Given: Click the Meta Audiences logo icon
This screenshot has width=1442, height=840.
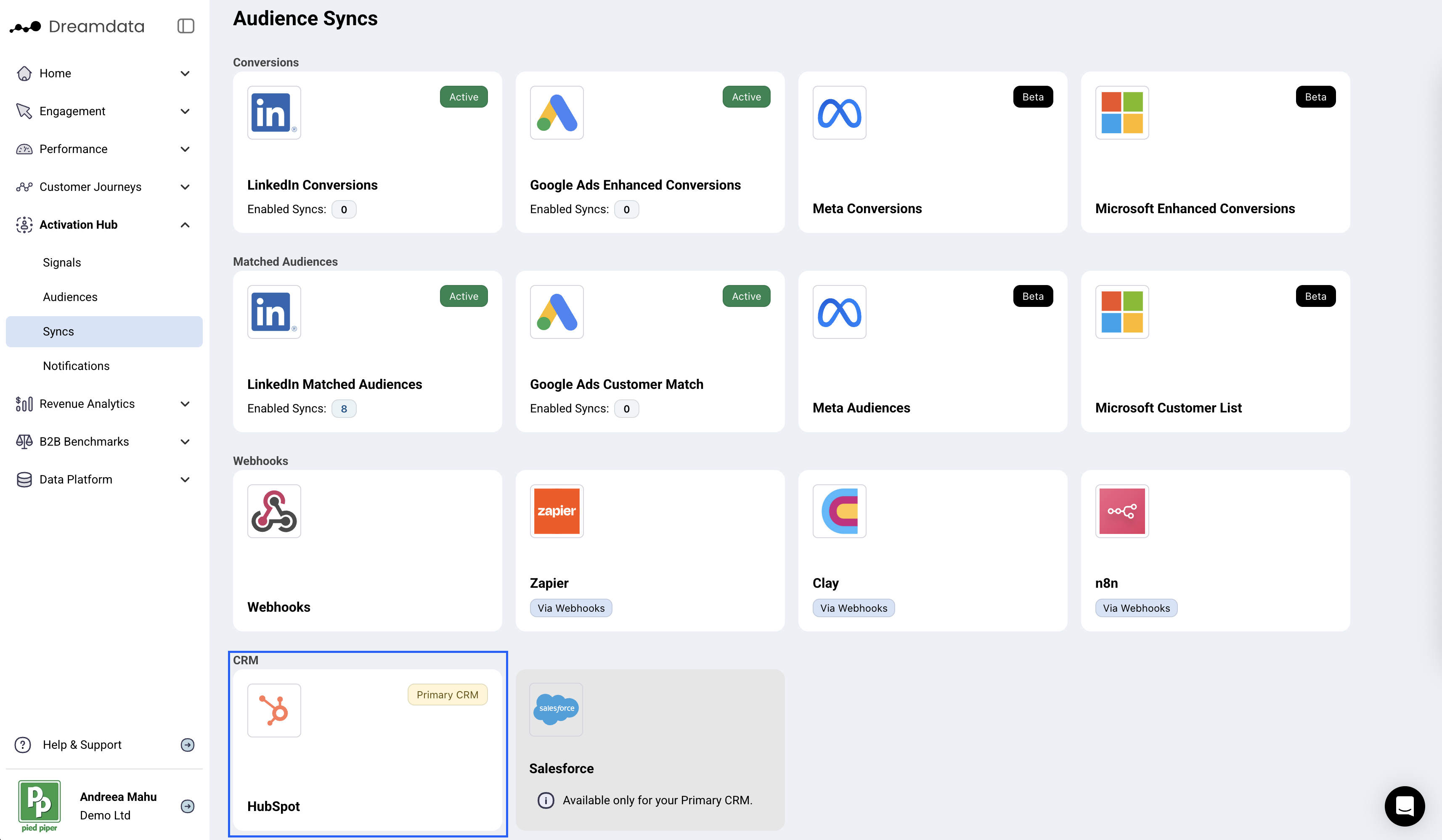Looking at the screenshot, I should coord(839,312).
